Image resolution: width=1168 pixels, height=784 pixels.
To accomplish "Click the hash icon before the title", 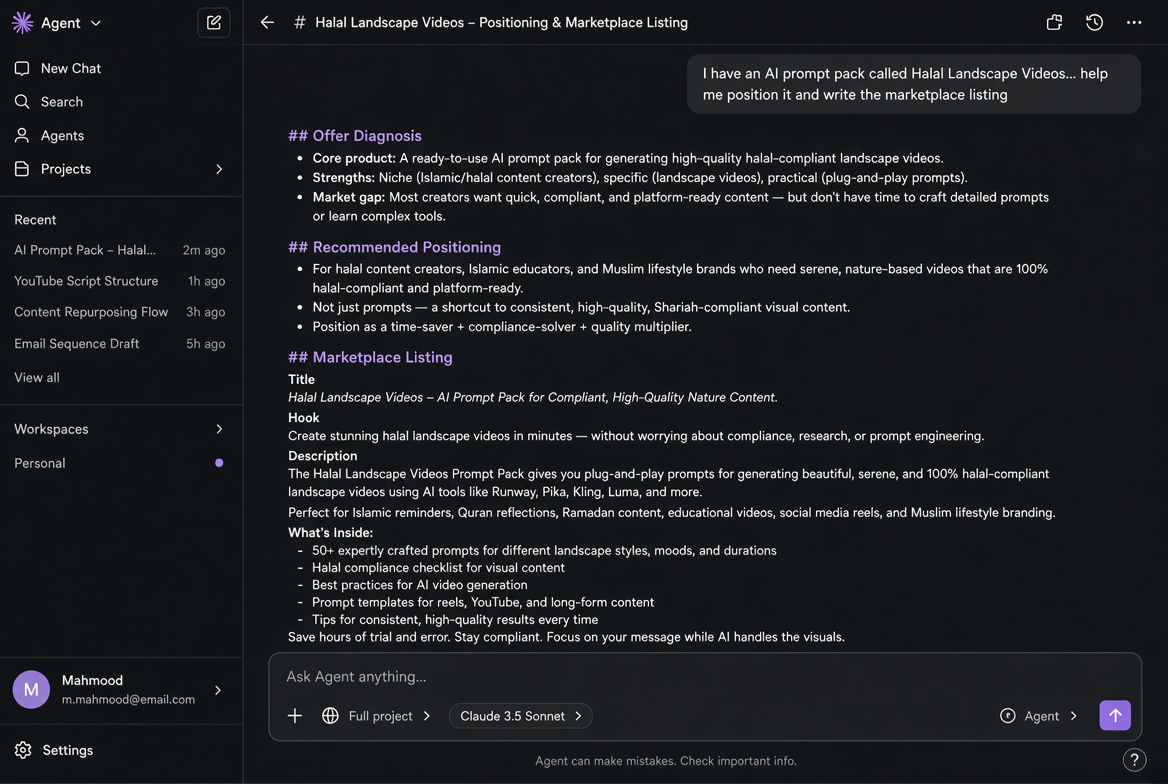I will [299, 22].
